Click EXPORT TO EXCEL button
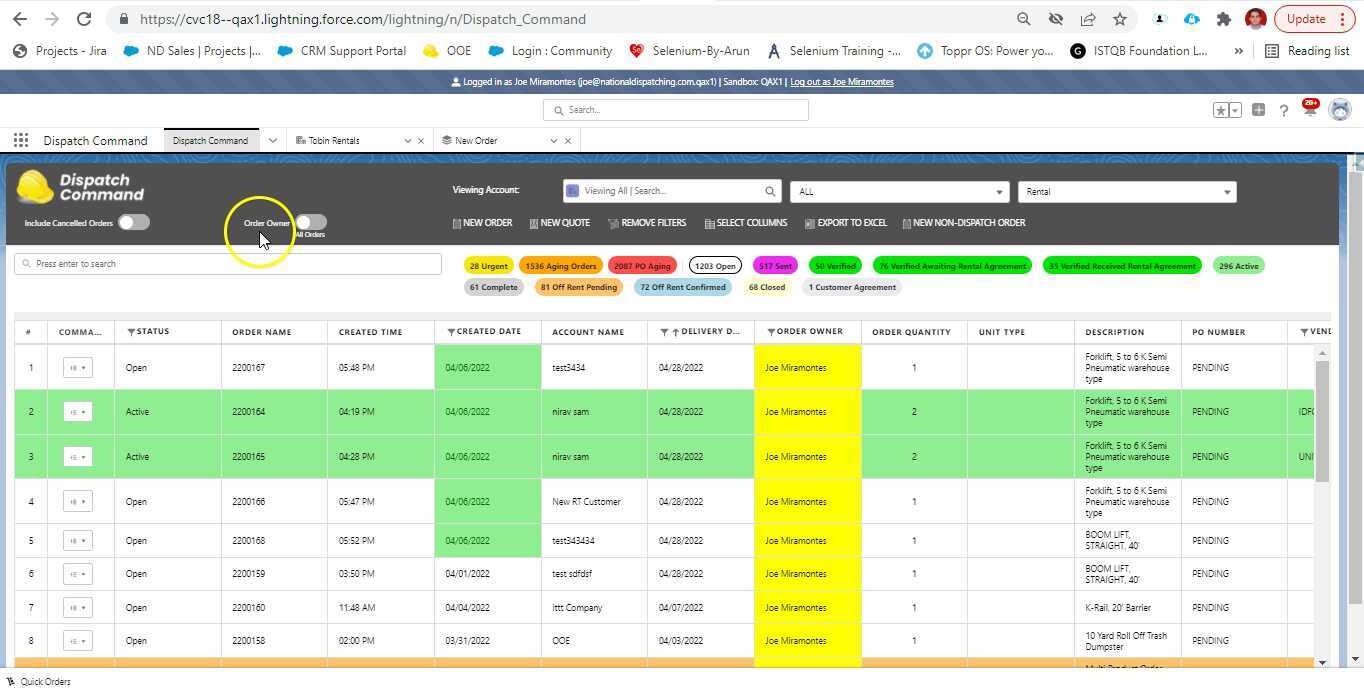 click(845, 223)
